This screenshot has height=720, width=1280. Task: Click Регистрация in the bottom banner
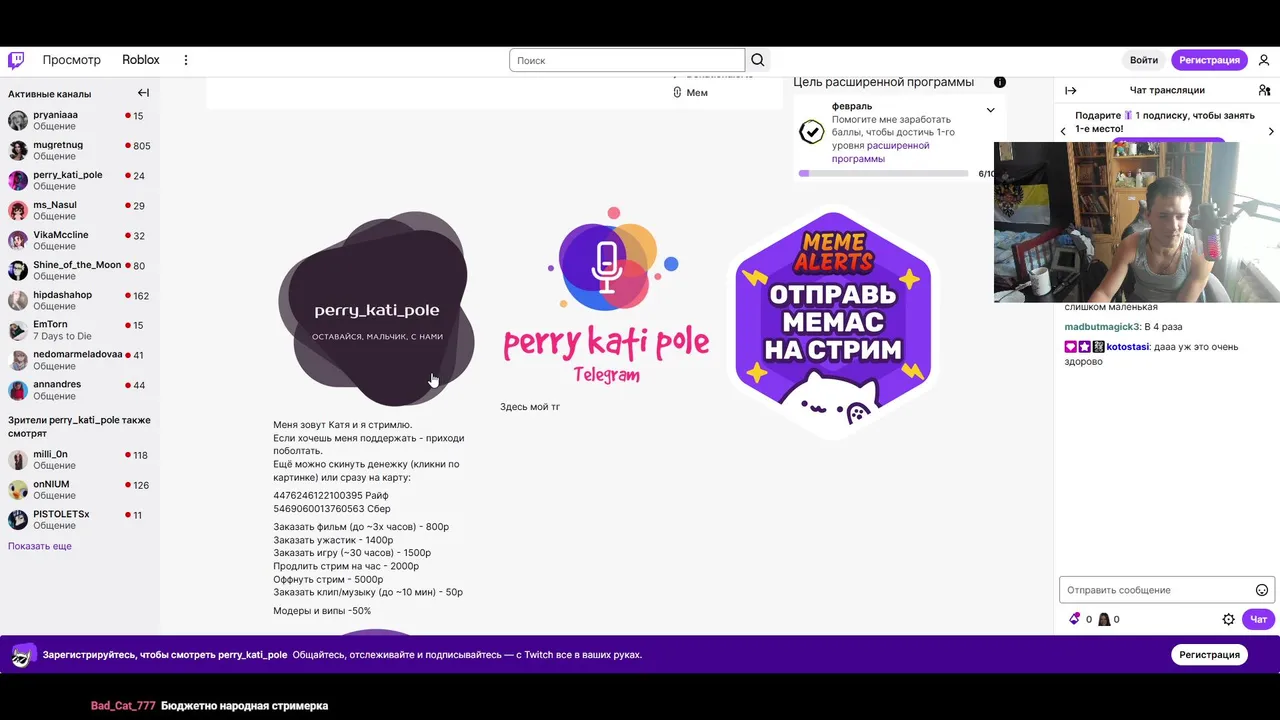tap(1209, 655)
